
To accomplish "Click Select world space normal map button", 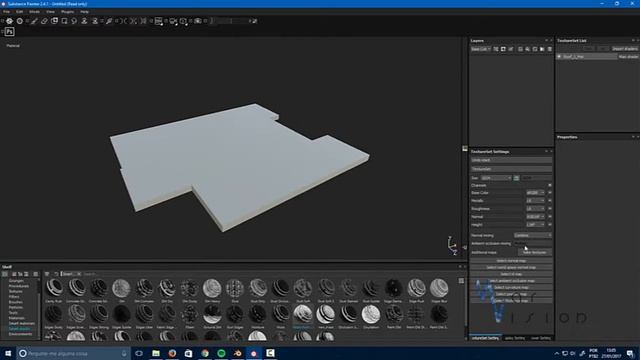I will point(511,267).
